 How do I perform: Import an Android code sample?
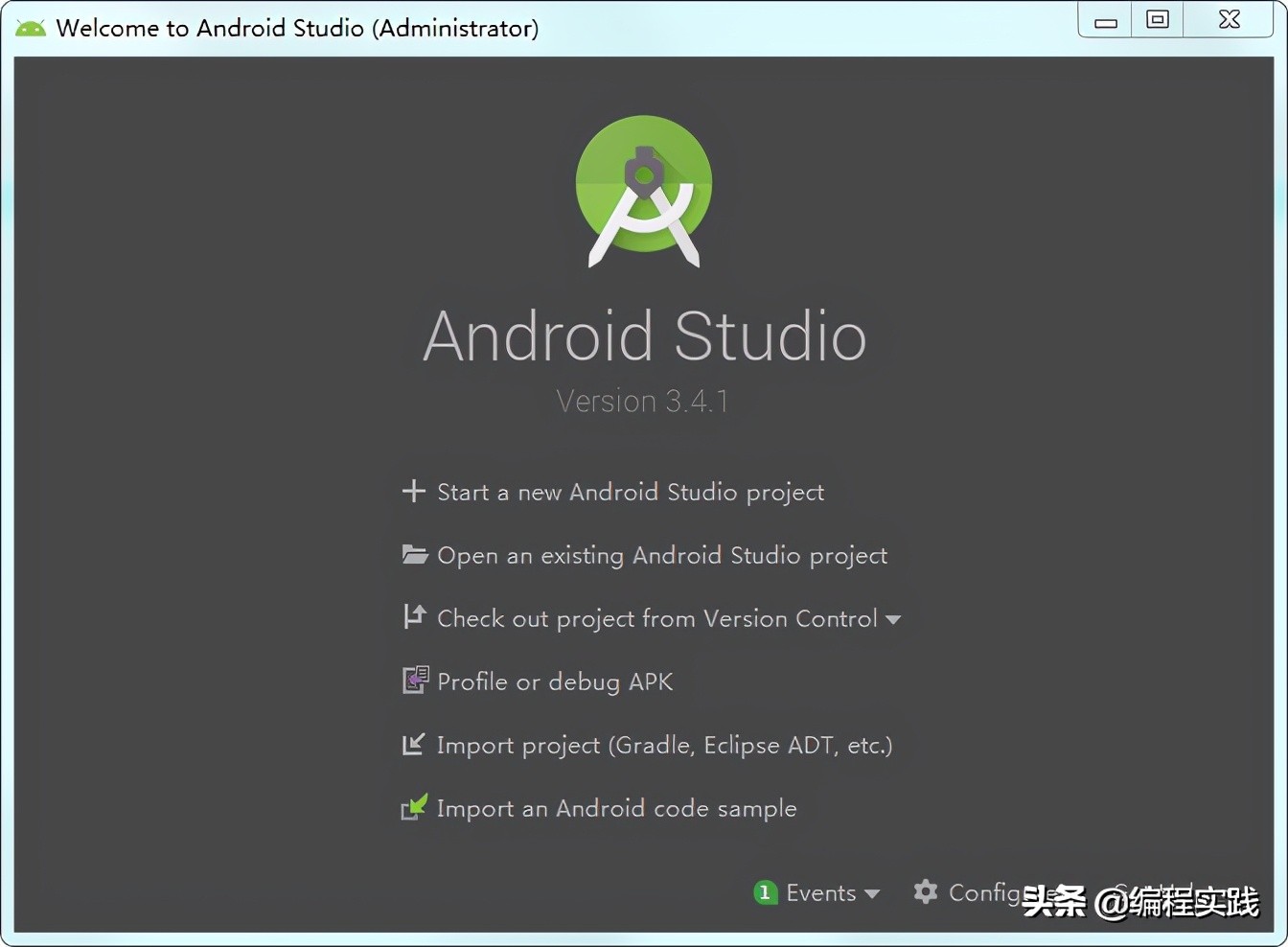616,809
